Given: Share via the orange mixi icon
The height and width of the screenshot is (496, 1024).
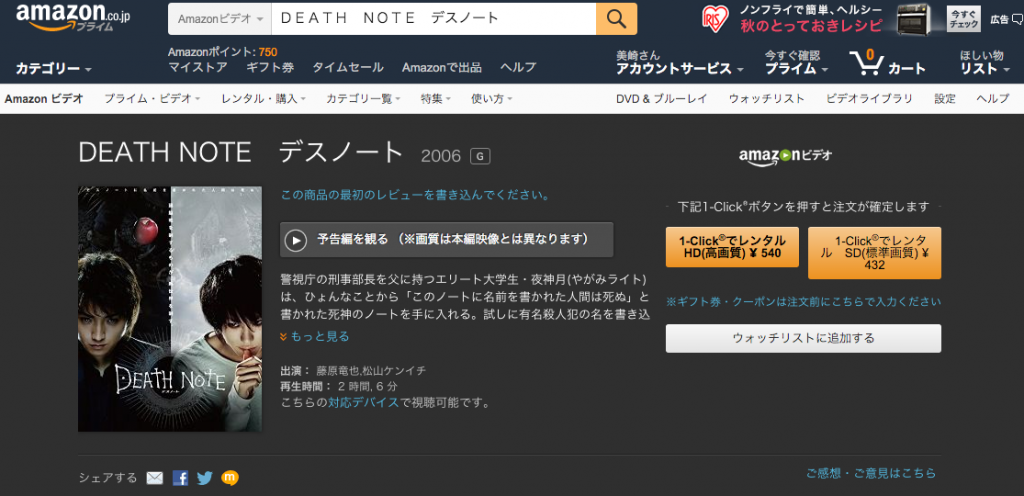Looking at the screenshot, I should [230, 478].
